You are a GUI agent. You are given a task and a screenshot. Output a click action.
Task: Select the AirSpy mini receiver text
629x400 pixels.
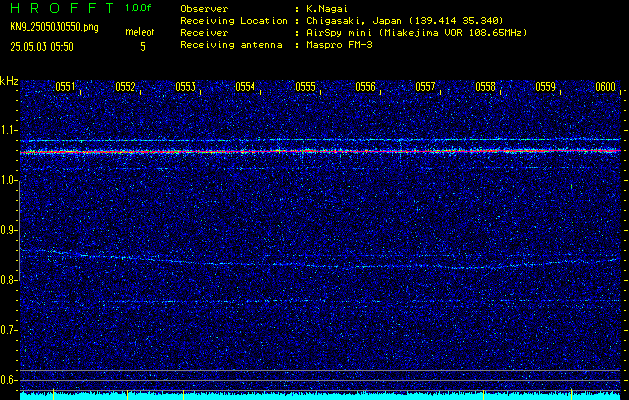[x=416, y=33]
